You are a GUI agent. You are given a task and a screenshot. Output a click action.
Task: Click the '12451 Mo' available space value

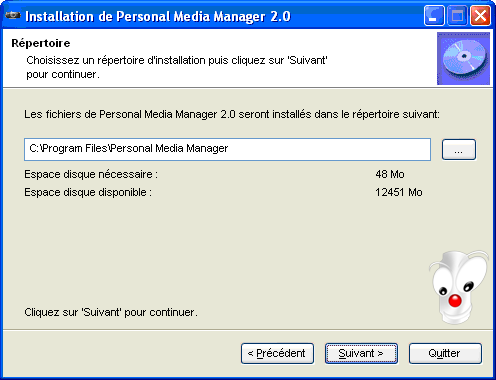point(399,192)
